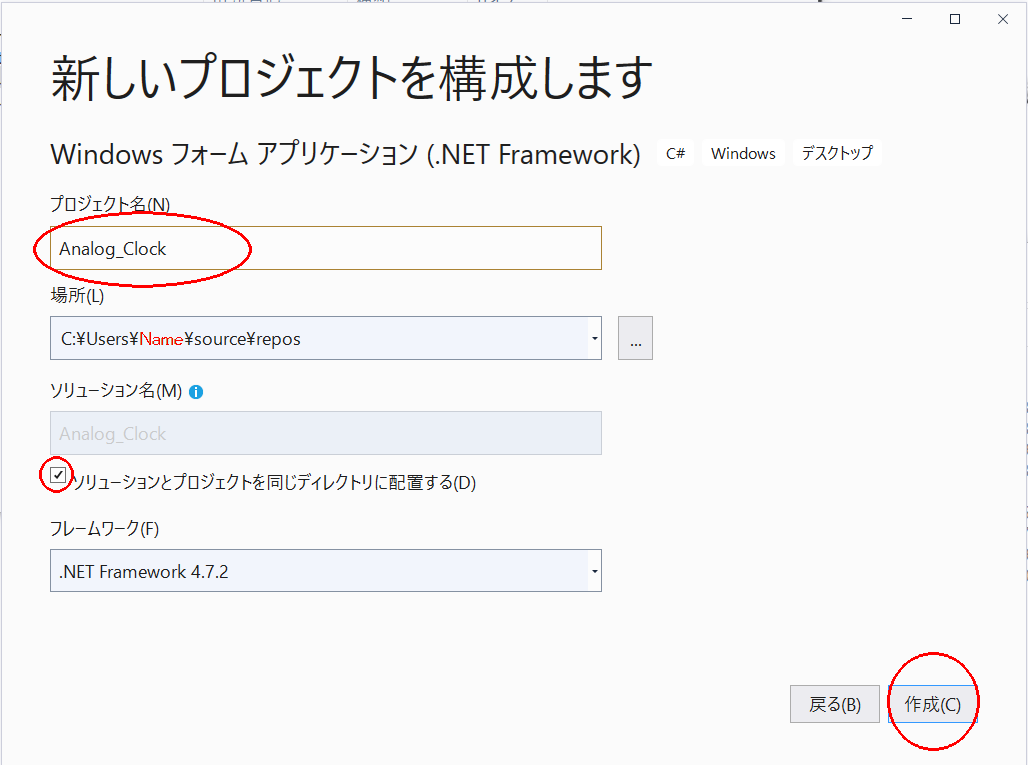This screenshot has height=765, width=1028.
Task: Click the same-directory checkbox label text
Action: 274,482
